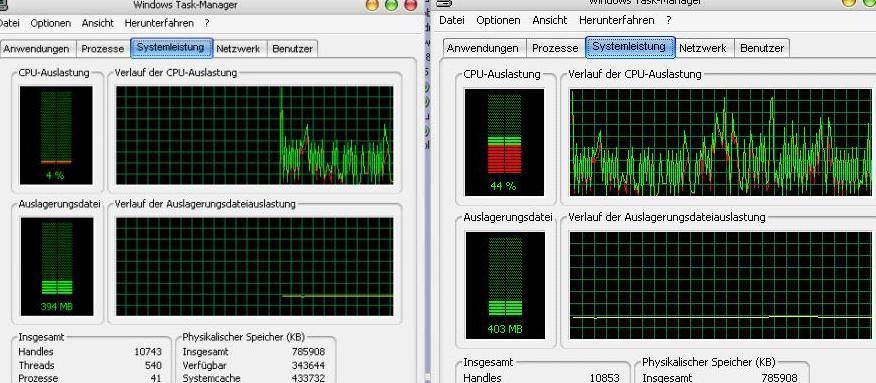Image resolution: width=876 pixels, height=383 pixels.
Task: Click Handles value 10853 in right window
Action: [606, 378]
